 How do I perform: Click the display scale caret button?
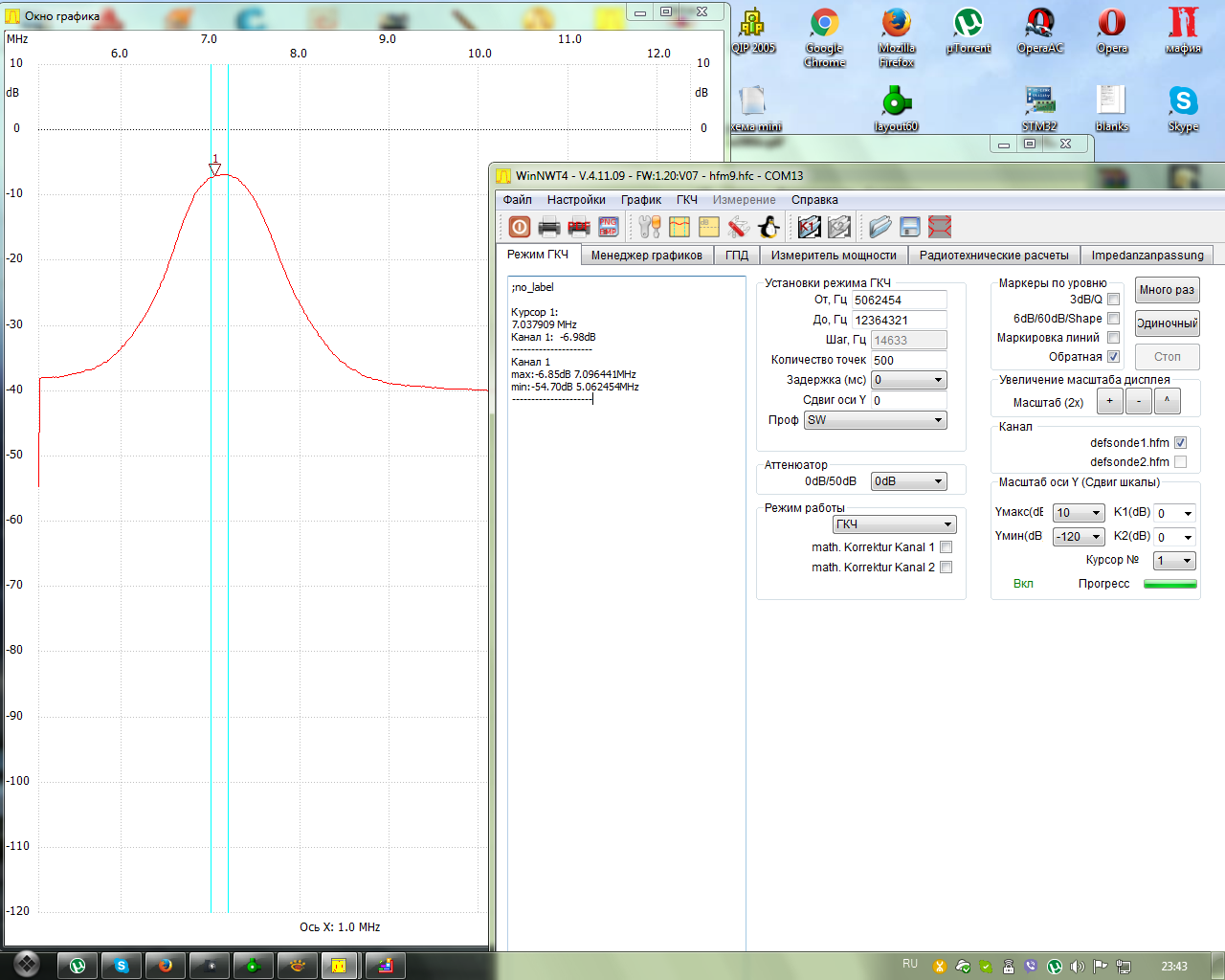pyautogui.click(x=1167, y=402)
